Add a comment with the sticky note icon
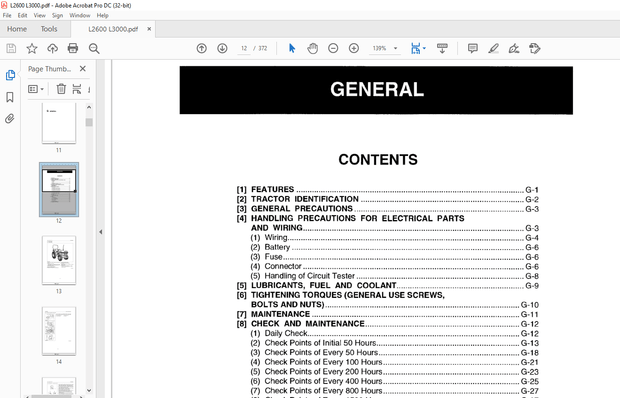 click(473, 48)
